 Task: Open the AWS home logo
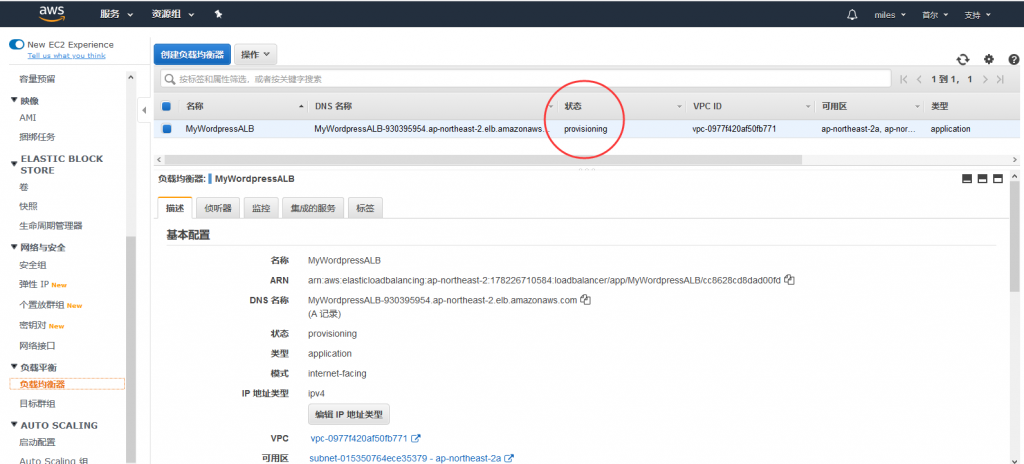pos(52,13)
